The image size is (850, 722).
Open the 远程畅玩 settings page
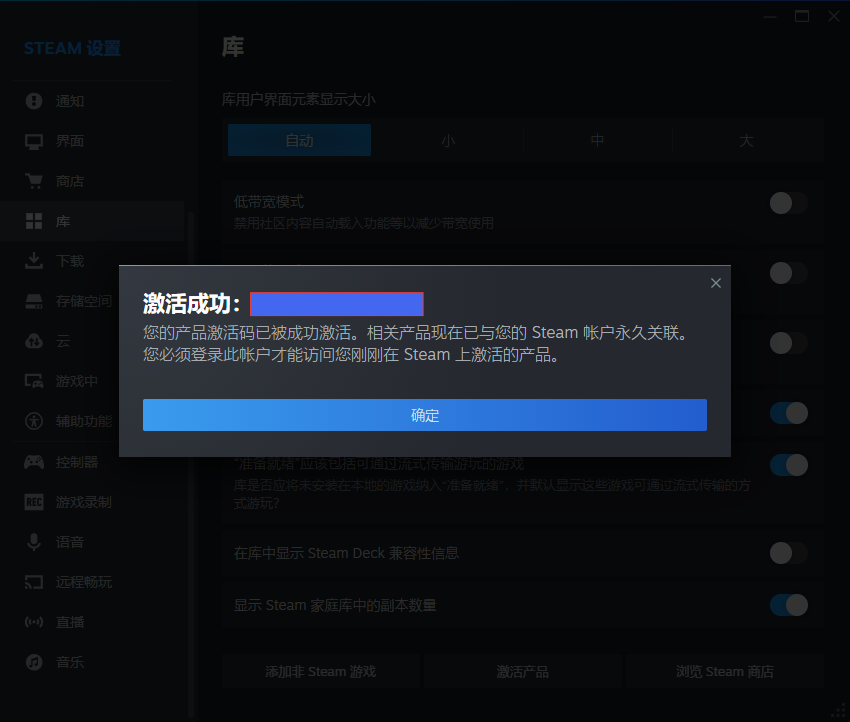coord(92,582)
